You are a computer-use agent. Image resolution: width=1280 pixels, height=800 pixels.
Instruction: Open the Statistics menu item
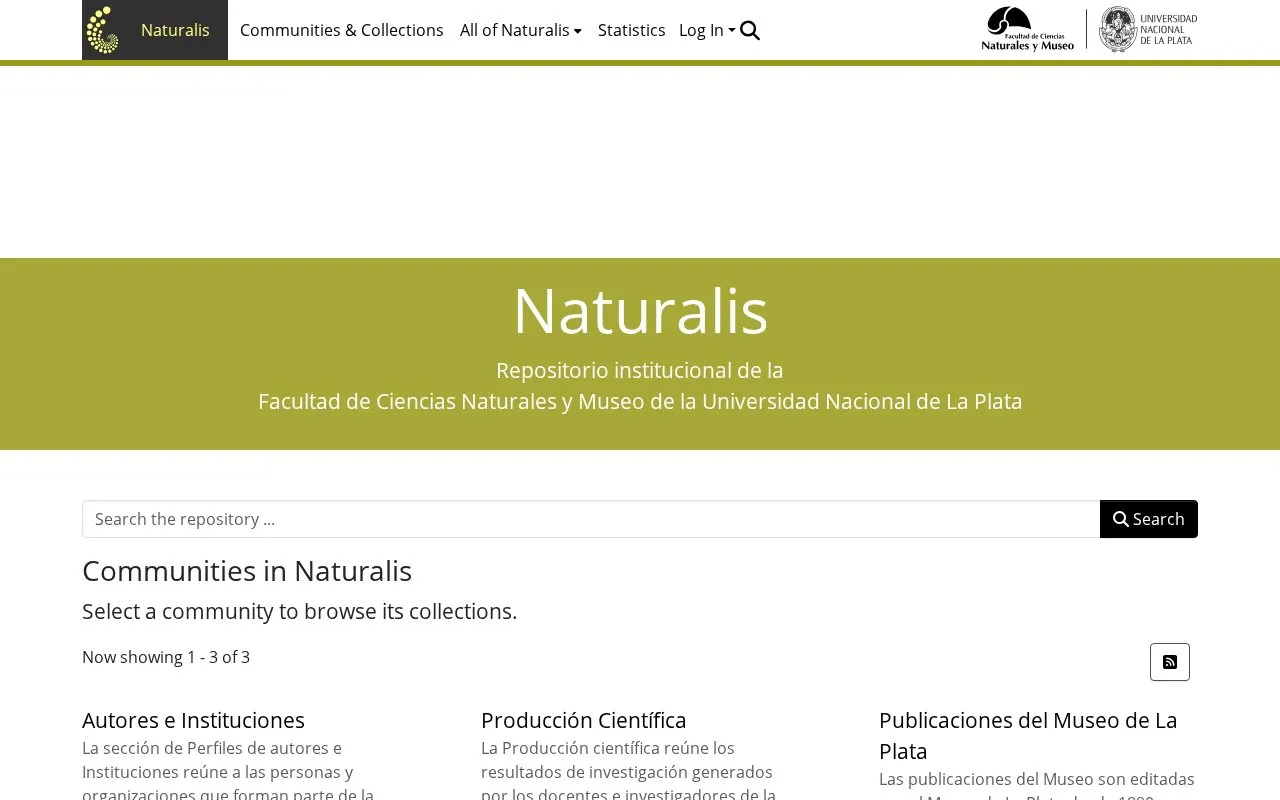632,30
